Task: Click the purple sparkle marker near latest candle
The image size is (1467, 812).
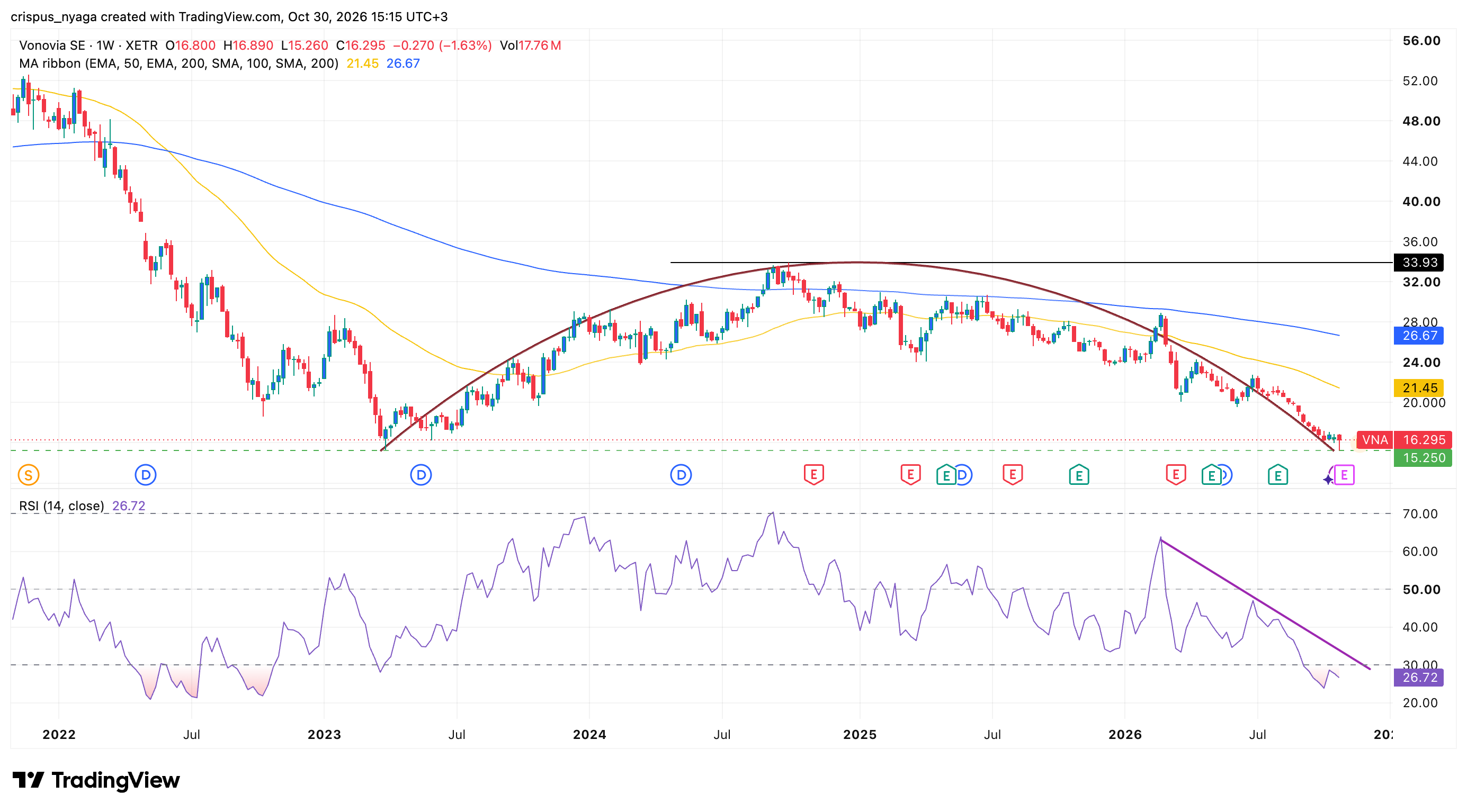Action: [x=1328, y=480]
